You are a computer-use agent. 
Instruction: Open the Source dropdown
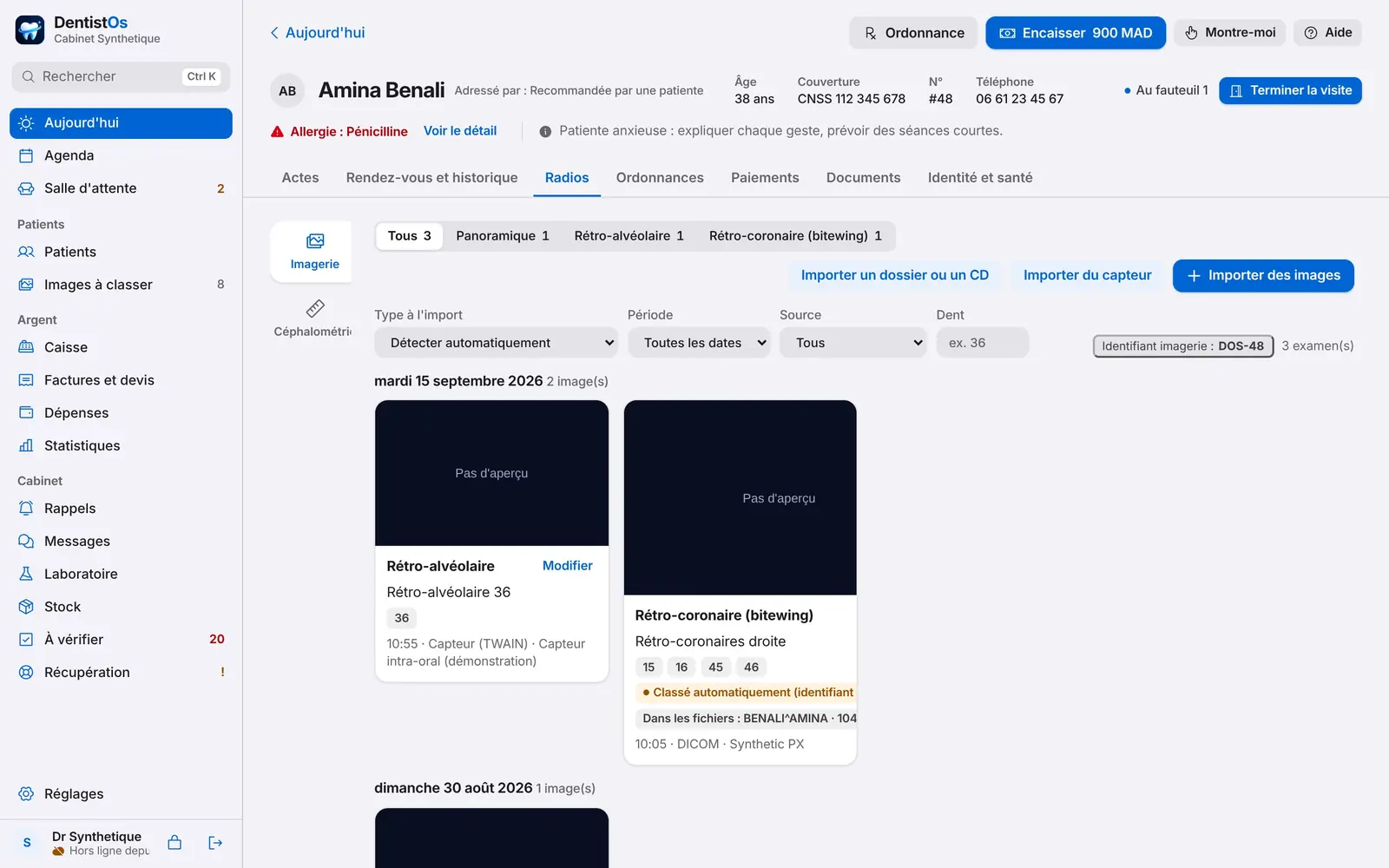tap(853, 343)
